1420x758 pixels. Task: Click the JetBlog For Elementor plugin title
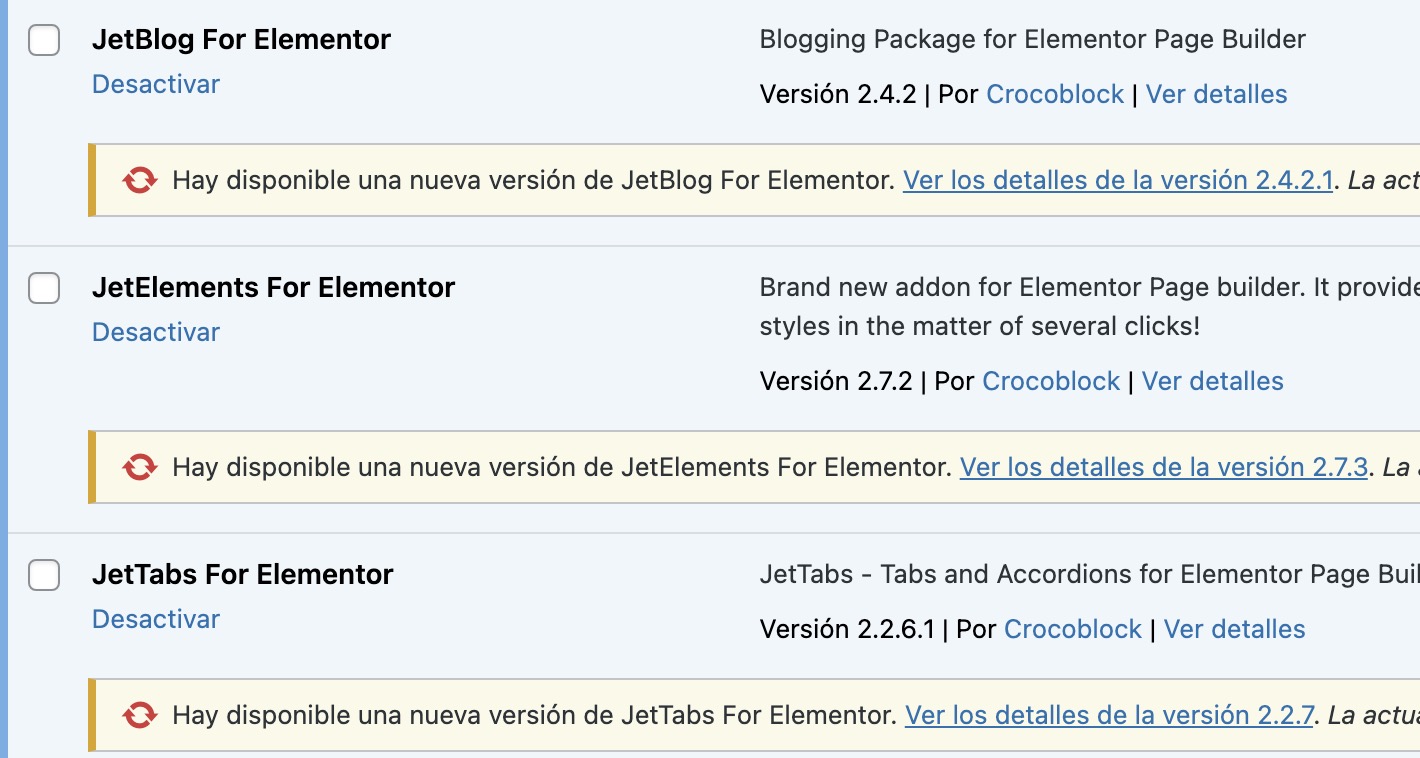[x=241, y=40]
